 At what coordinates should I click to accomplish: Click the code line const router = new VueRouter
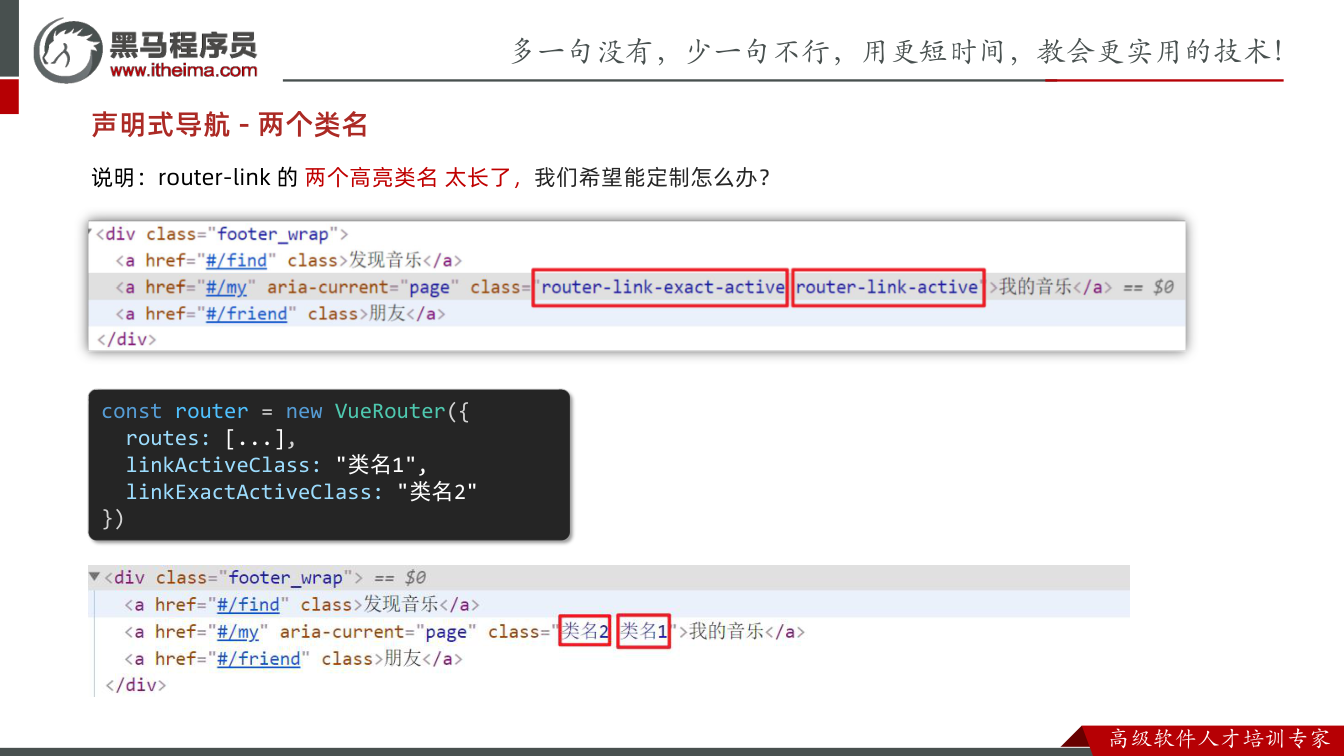pos(285,411)
